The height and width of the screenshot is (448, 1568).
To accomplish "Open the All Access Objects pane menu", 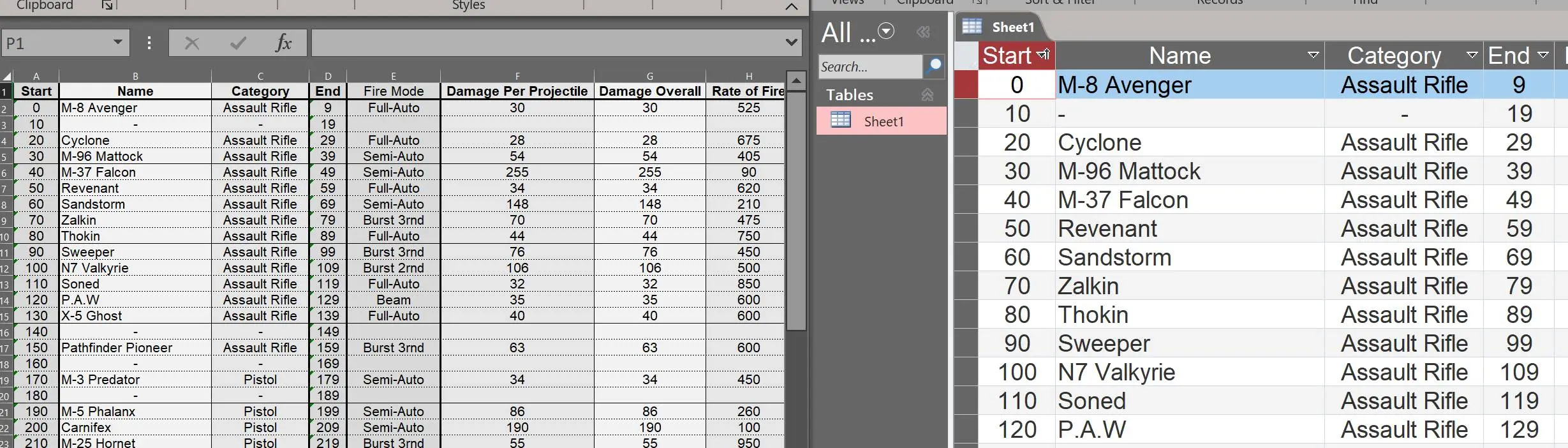I will [x=886, y=31].
